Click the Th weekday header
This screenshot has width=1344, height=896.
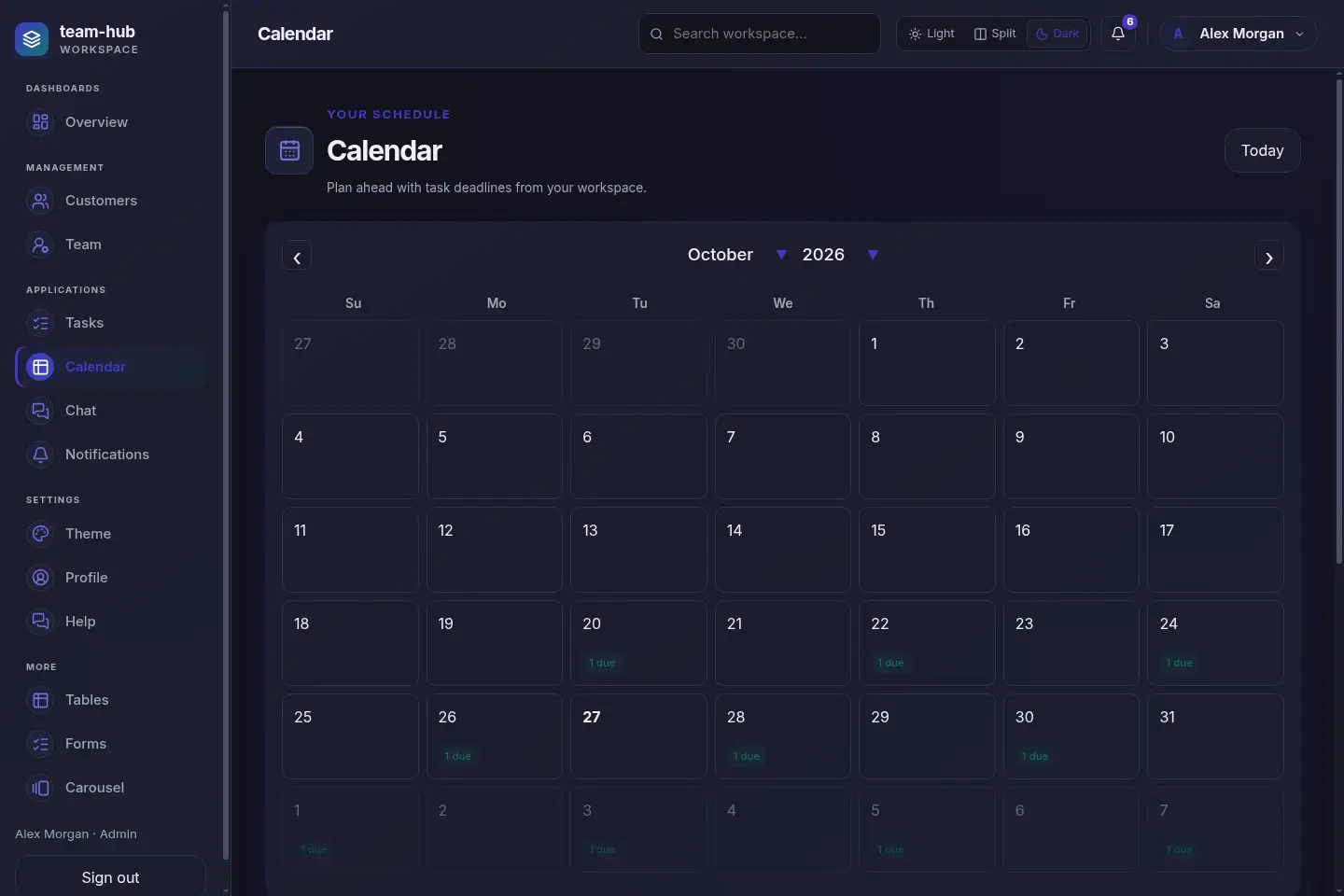[x=926, y=303]
